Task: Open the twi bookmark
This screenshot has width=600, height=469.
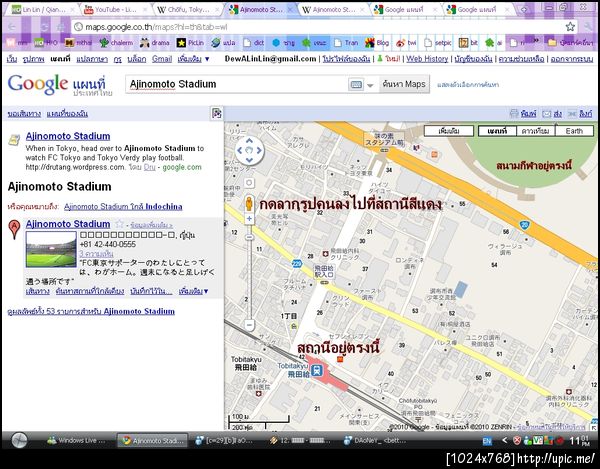Action: (x=406, y=43)
